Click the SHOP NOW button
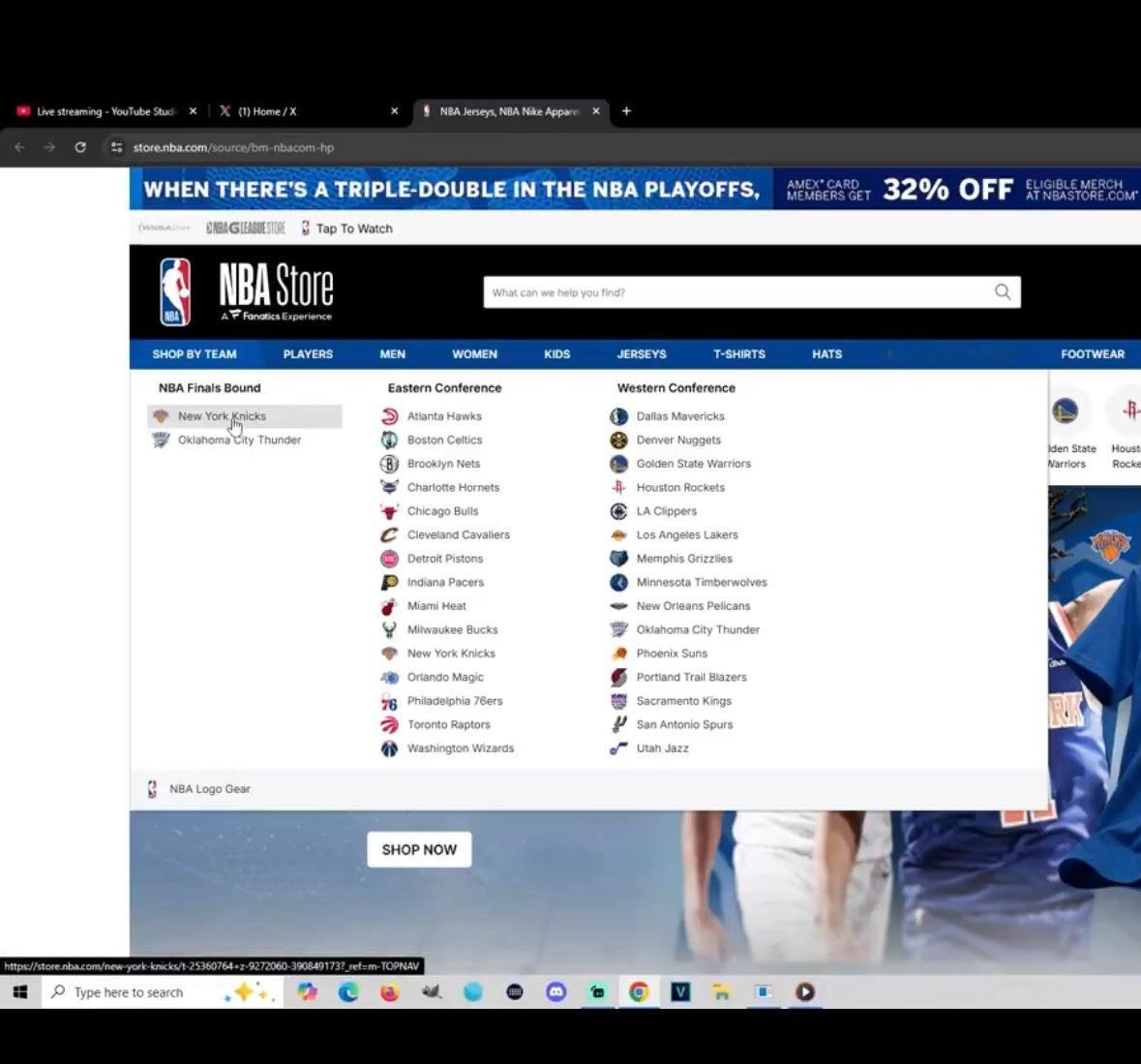This screenshot has height=1064, width=1141. pyautogui.click(x=419, y=849)
